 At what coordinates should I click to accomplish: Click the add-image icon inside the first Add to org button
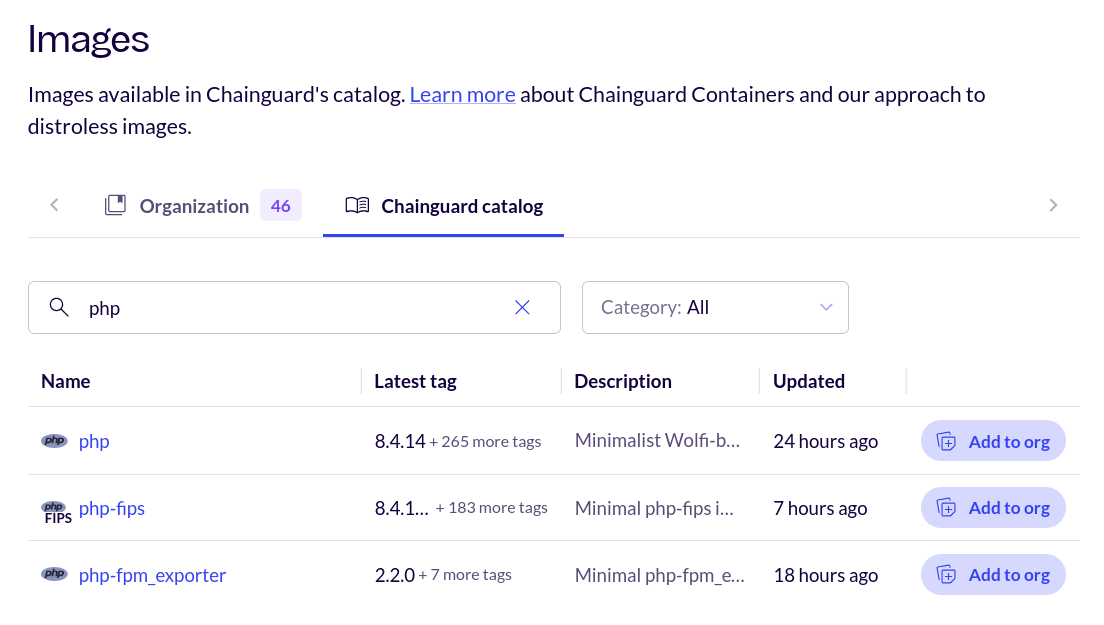(946, 440)
